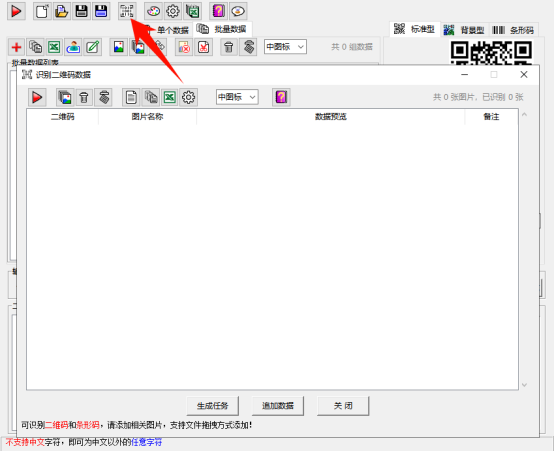Click the color palette icon in main toolbar
Viewport: 554px width, 451px height.
pyautogui.click(x=153, y=11)
